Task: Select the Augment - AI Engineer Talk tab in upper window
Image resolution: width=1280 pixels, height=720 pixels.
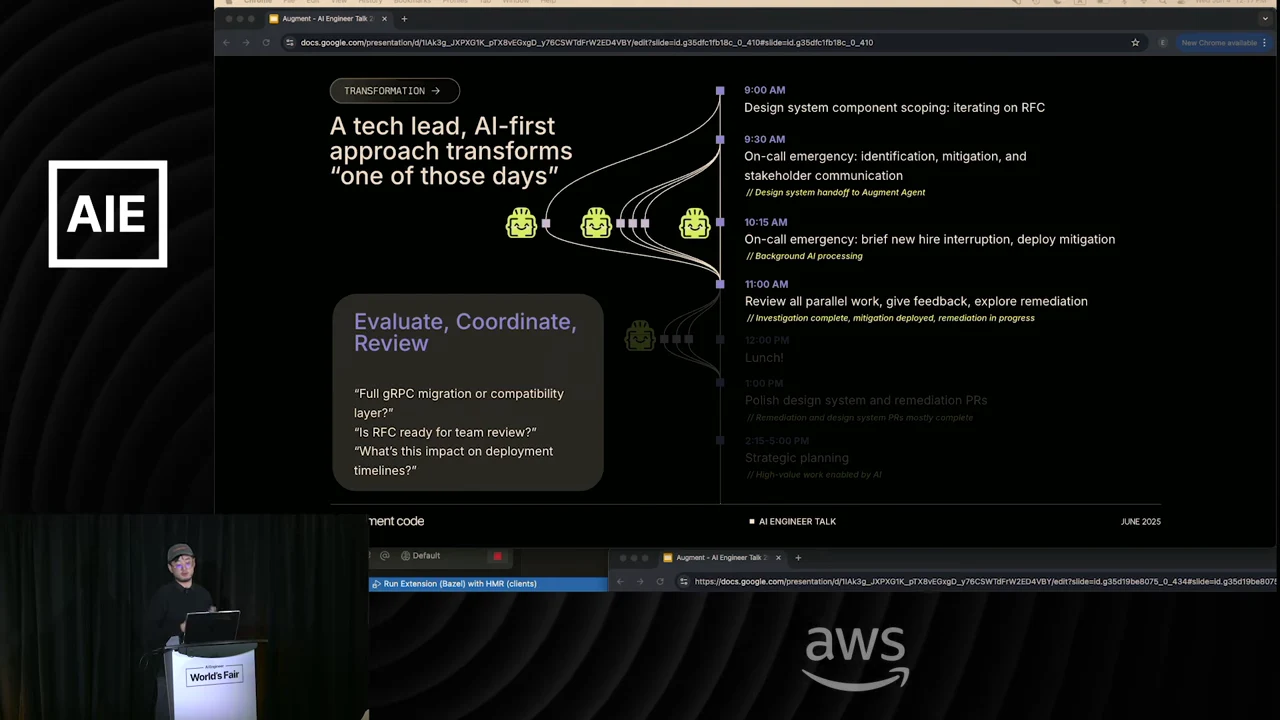Action: click(328, 18)
